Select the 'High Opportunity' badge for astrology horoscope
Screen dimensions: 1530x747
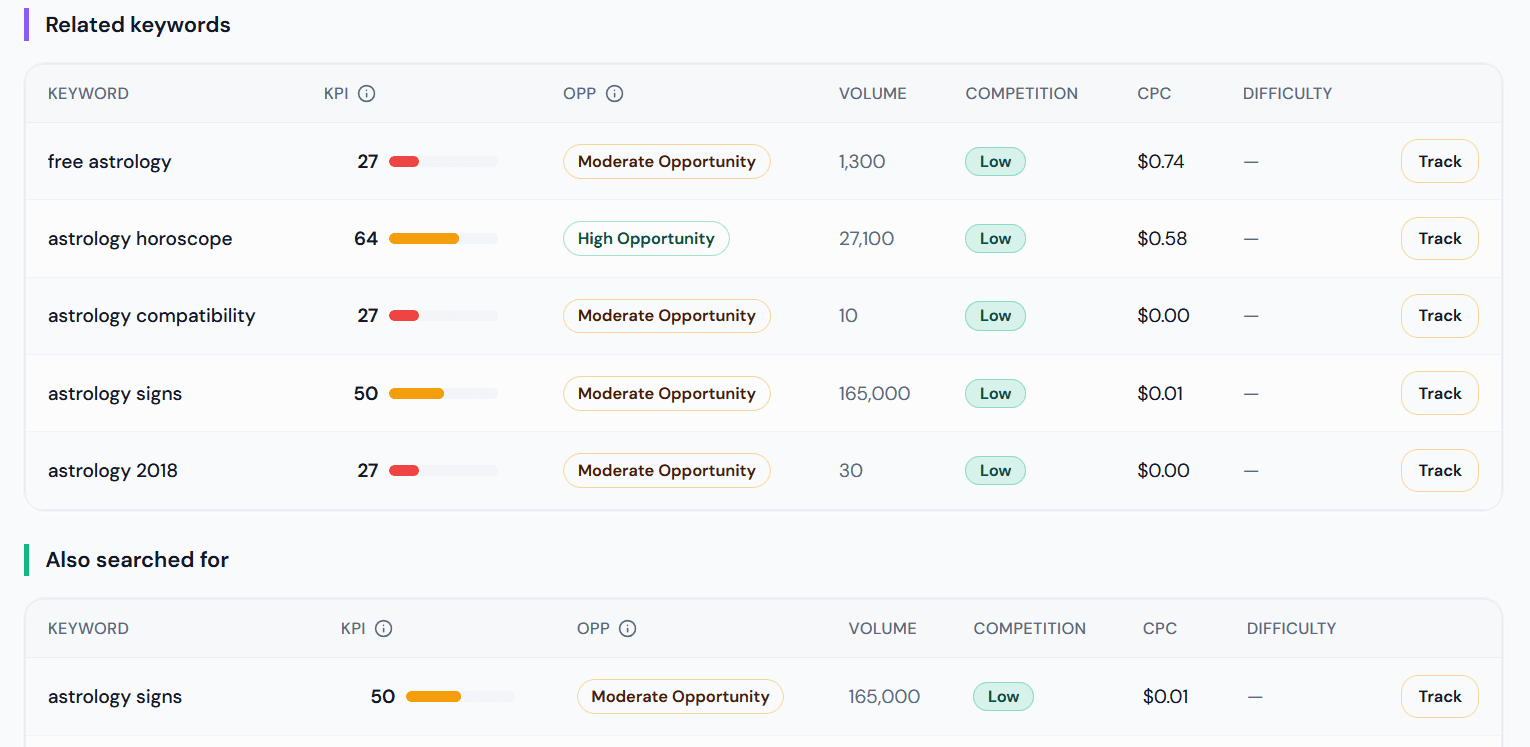[x=646, y=238]
